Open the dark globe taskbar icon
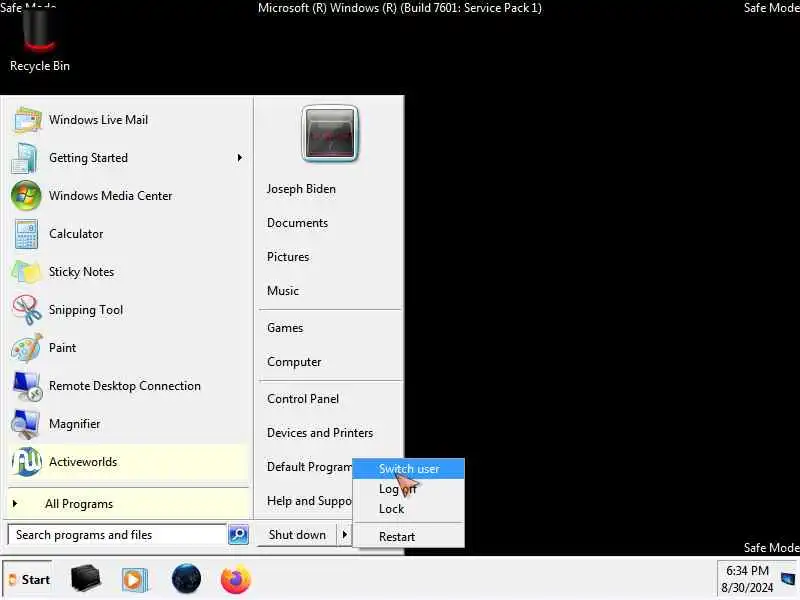This screenshot has height=600, width=800. coord(186,579)
